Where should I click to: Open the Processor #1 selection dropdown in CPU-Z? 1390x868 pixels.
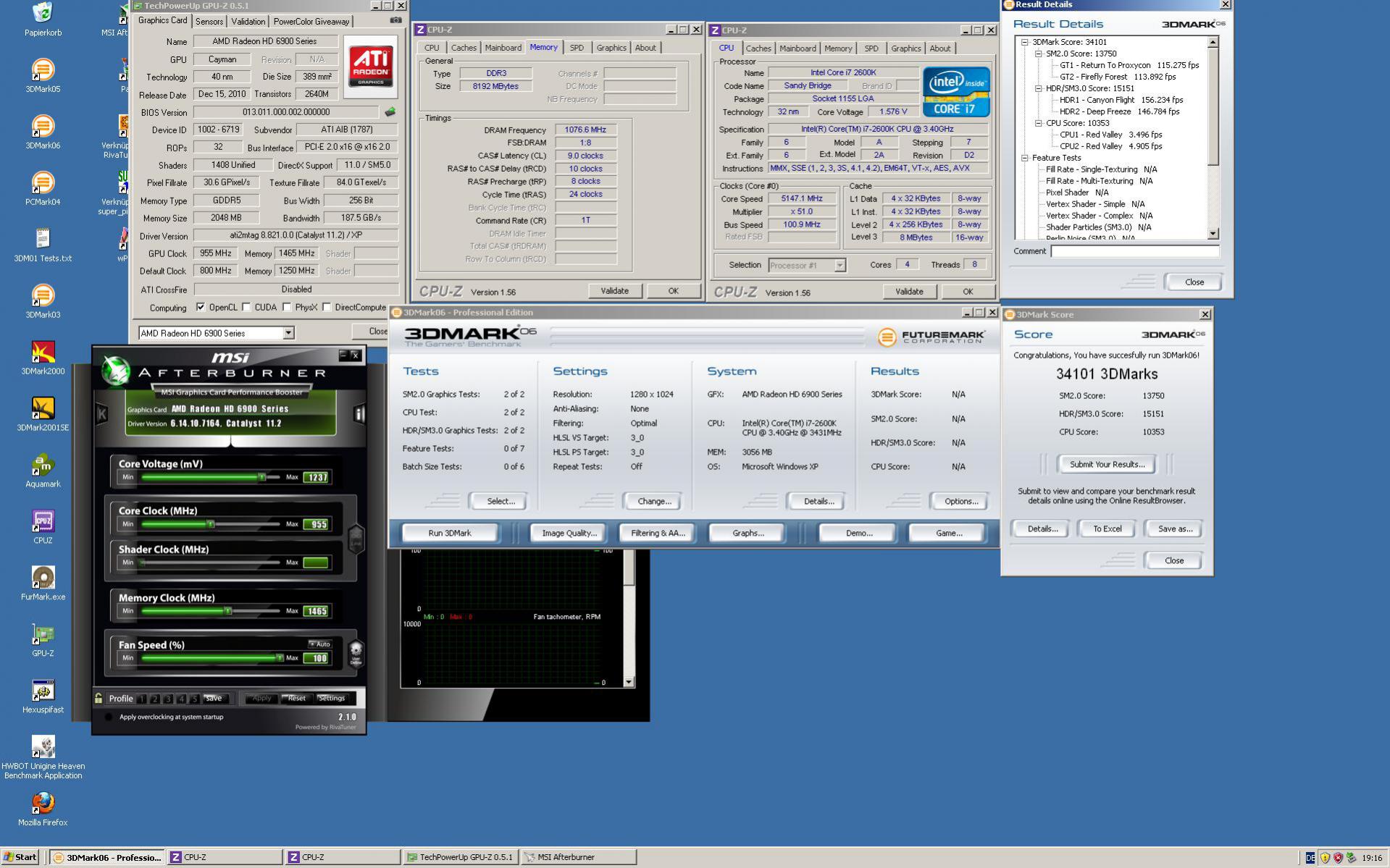click(840, 266)
